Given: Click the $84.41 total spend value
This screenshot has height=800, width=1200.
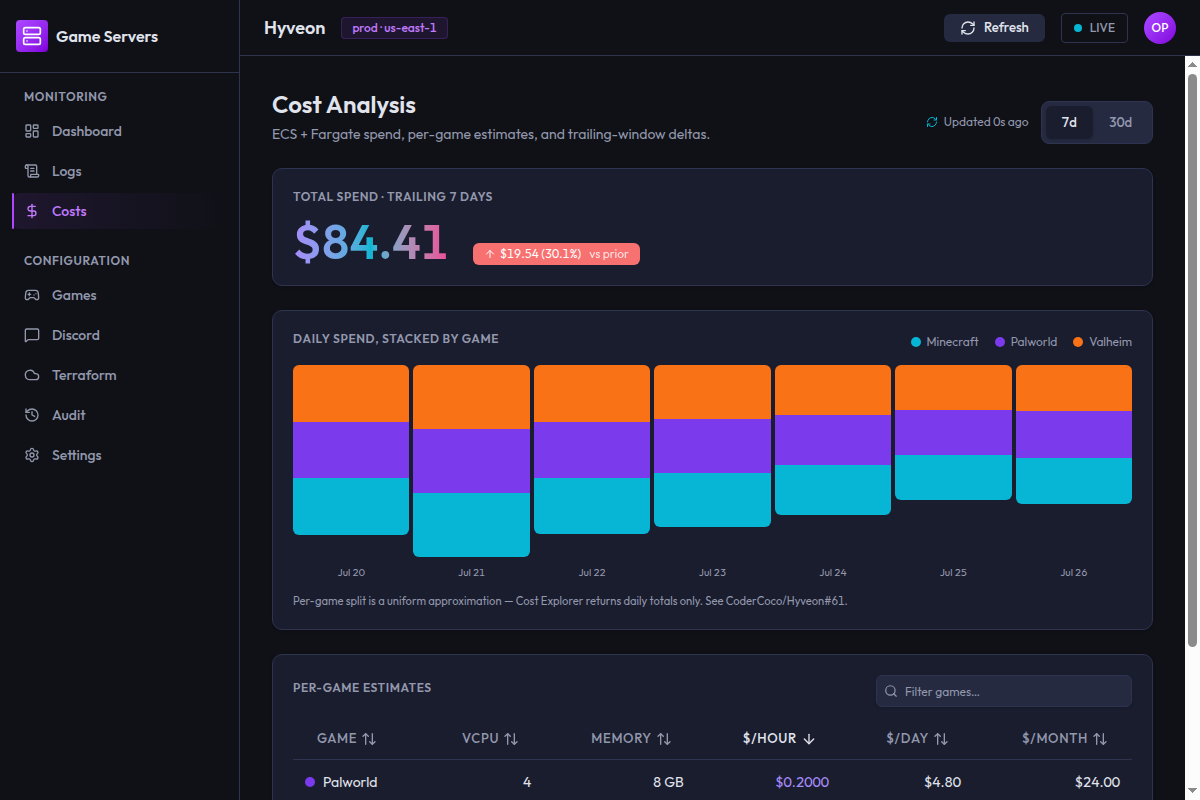Looking at the screenshot, I should pos(370,243).
